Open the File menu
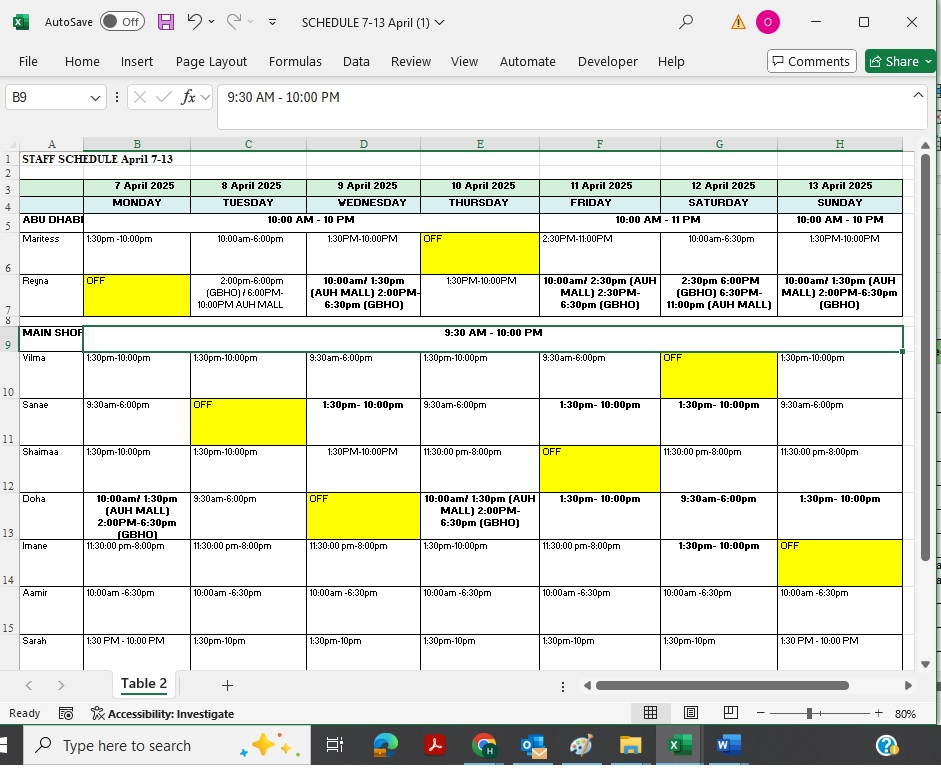 [28, 61]
